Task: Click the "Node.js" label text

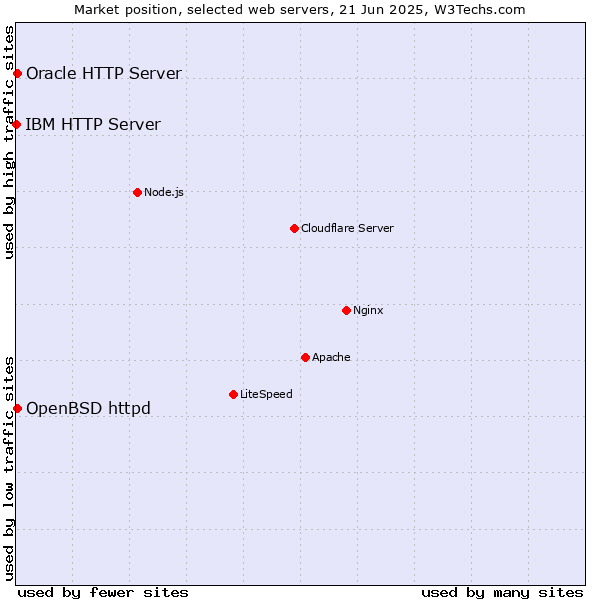Action: (164, 192)
